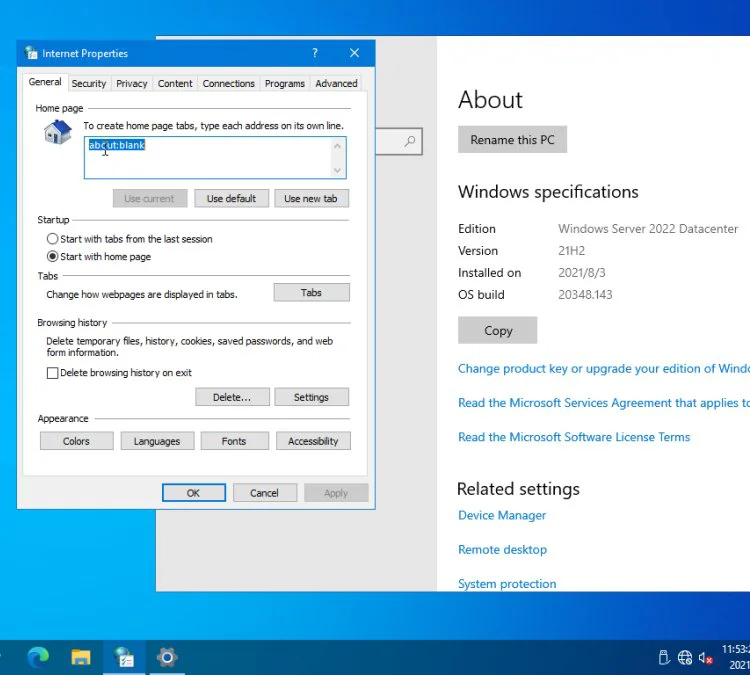
Task: Select Start with home page option
Action: pyautogui.click(x=53, y=257)
